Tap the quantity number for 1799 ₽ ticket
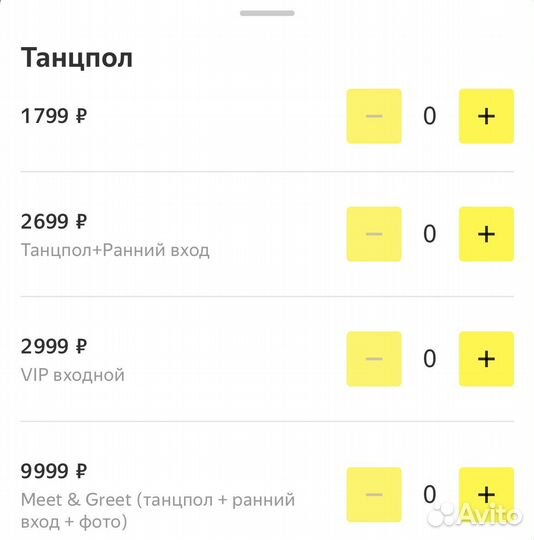 pyautogui.click(x=430, y=116)
